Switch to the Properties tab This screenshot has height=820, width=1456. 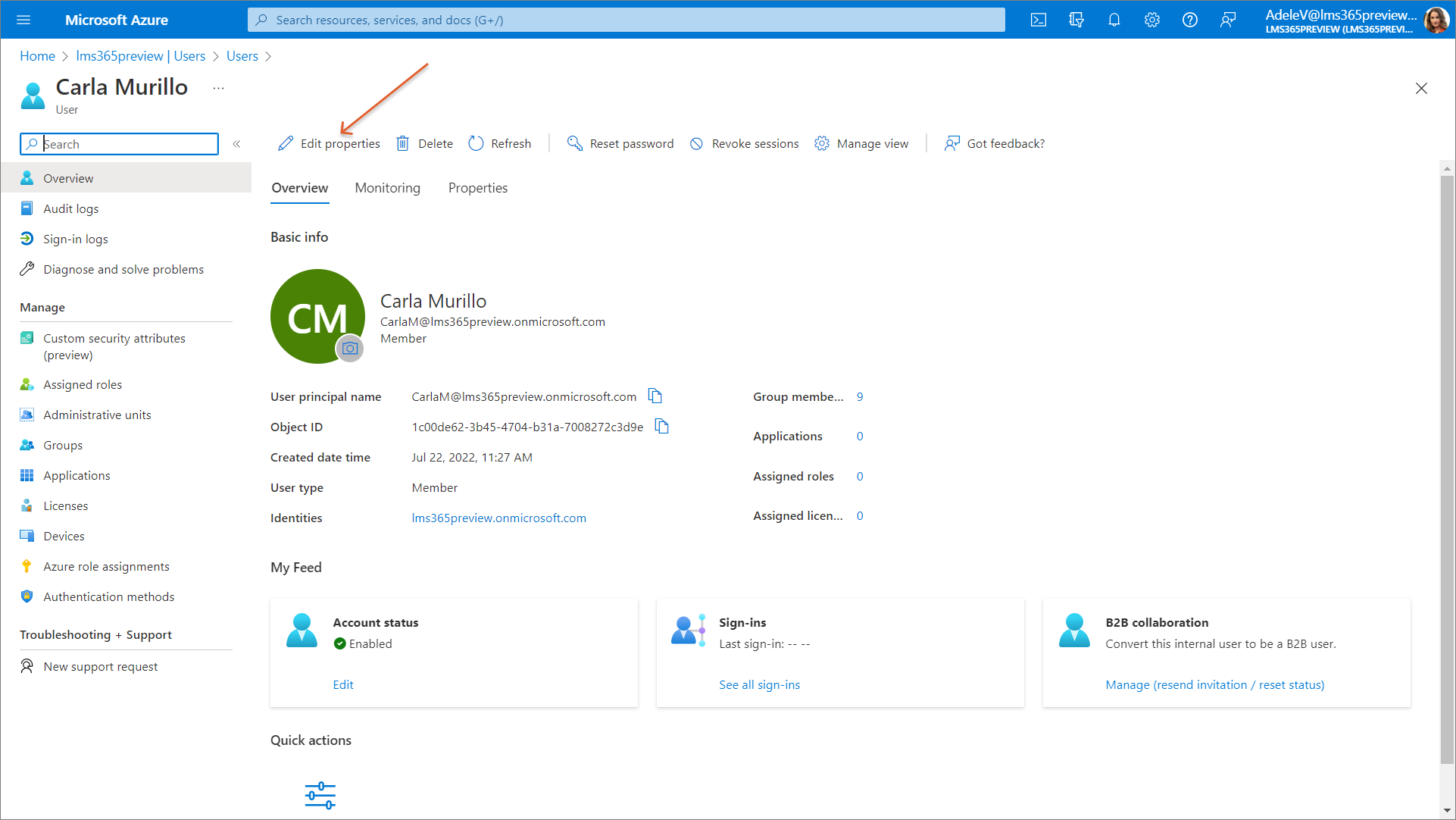click(477, 188)
